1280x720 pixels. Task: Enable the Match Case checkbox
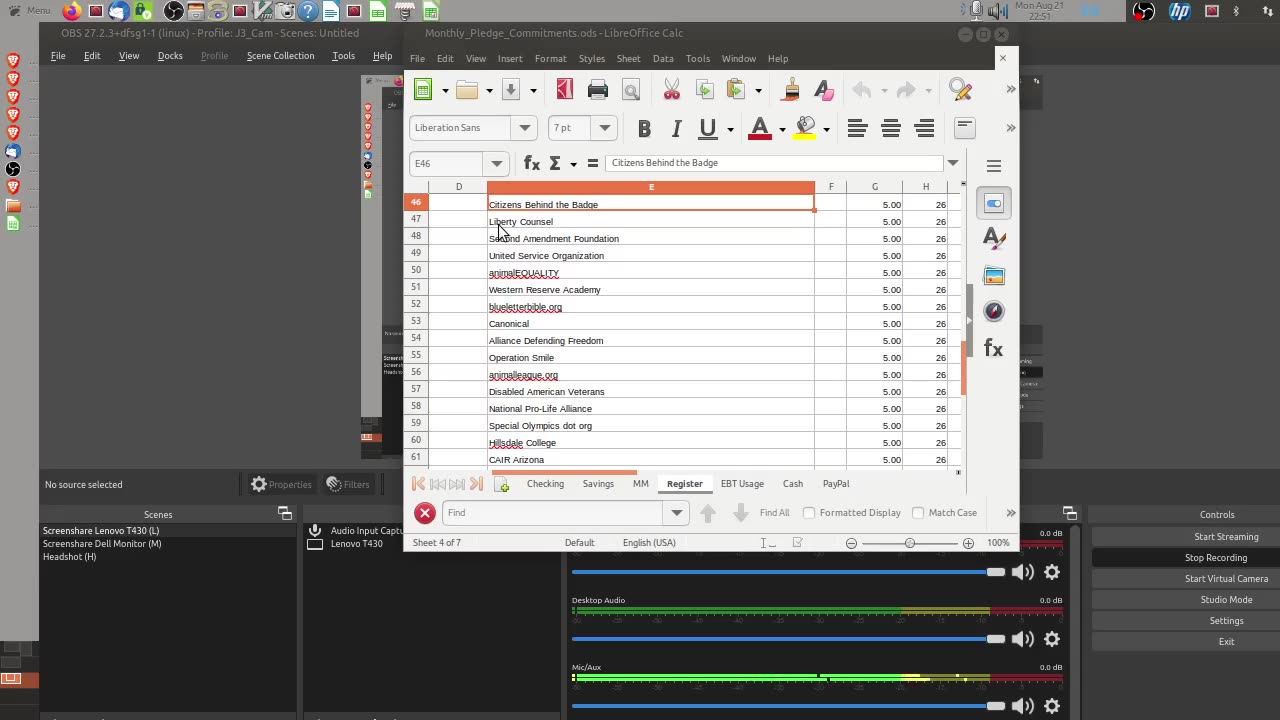(918, 513)
